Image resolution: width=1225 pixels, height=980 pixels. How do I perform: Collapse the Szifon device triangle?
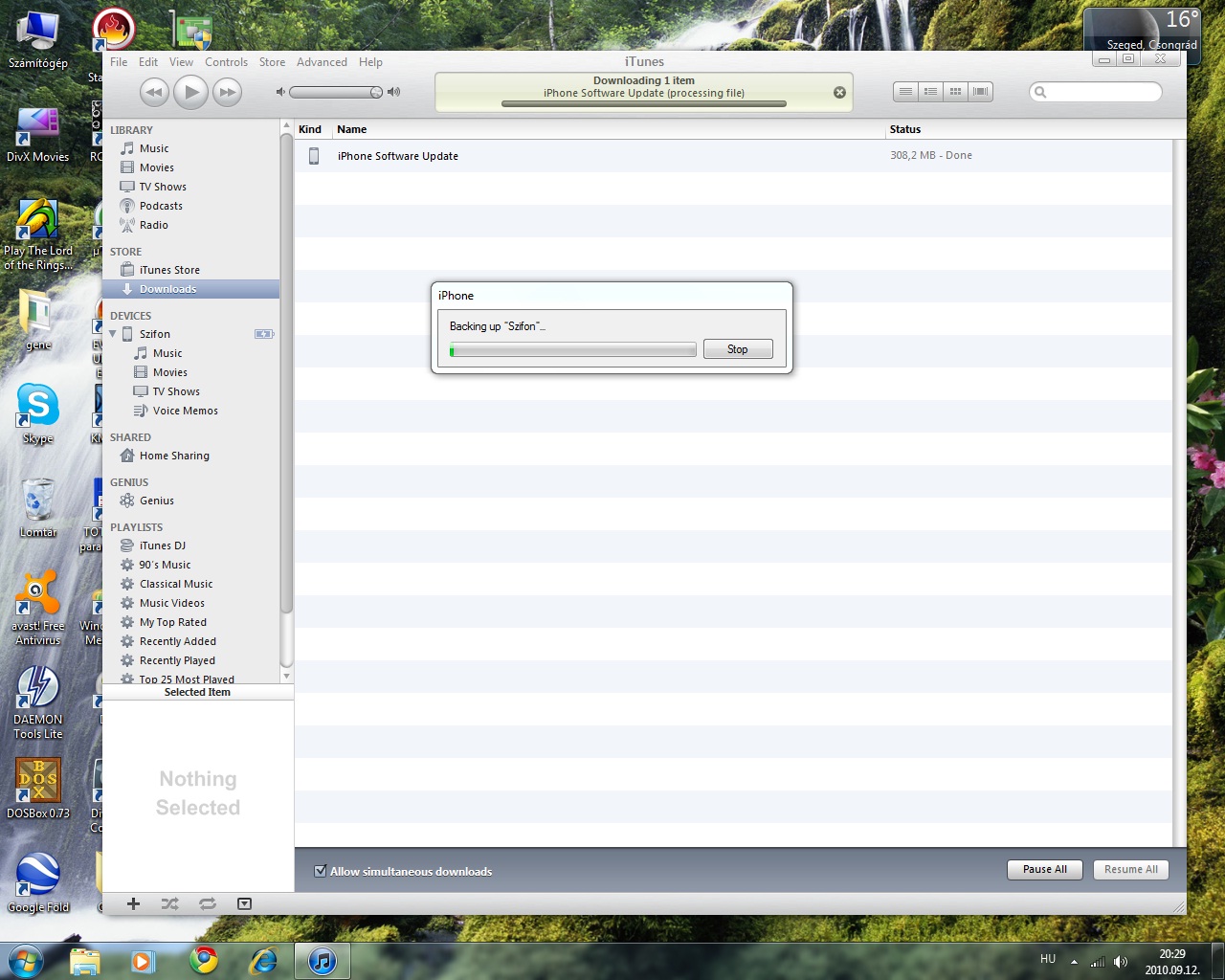(113, 334)
